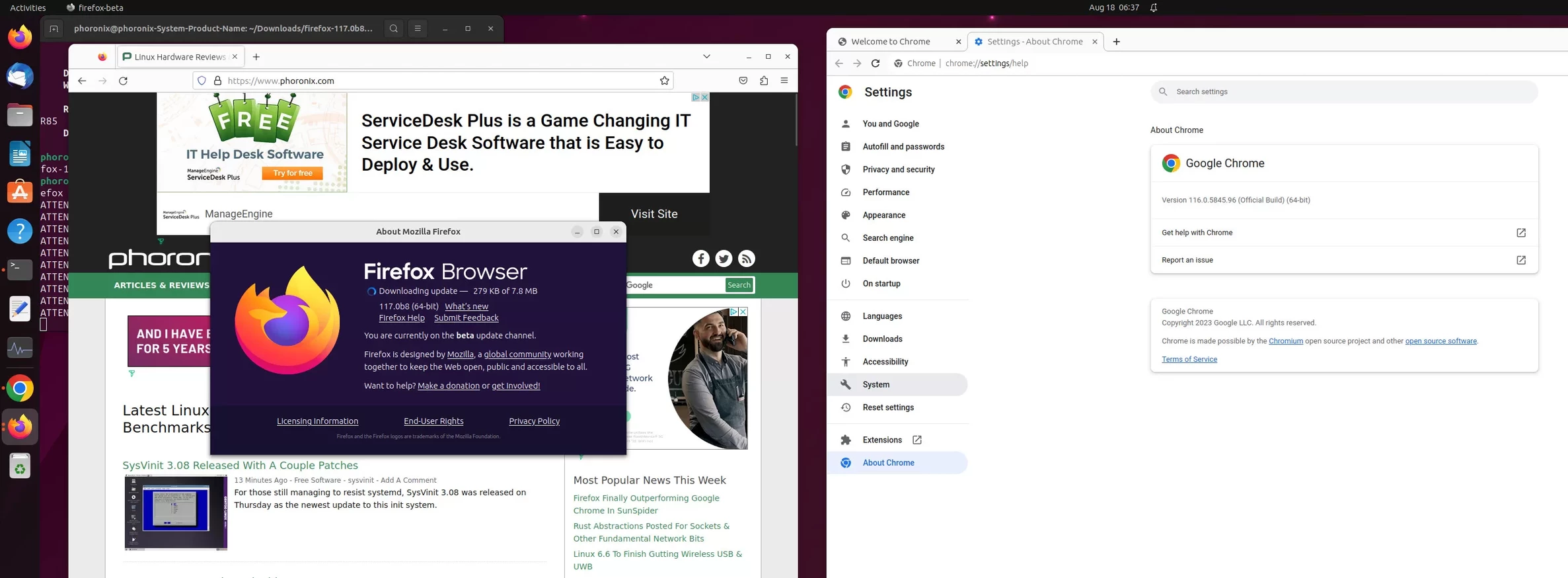The height and width of the screenshot is (578, 1568).
Task: Open Phoronix RSS feed icon
Action: click(747, 259)
